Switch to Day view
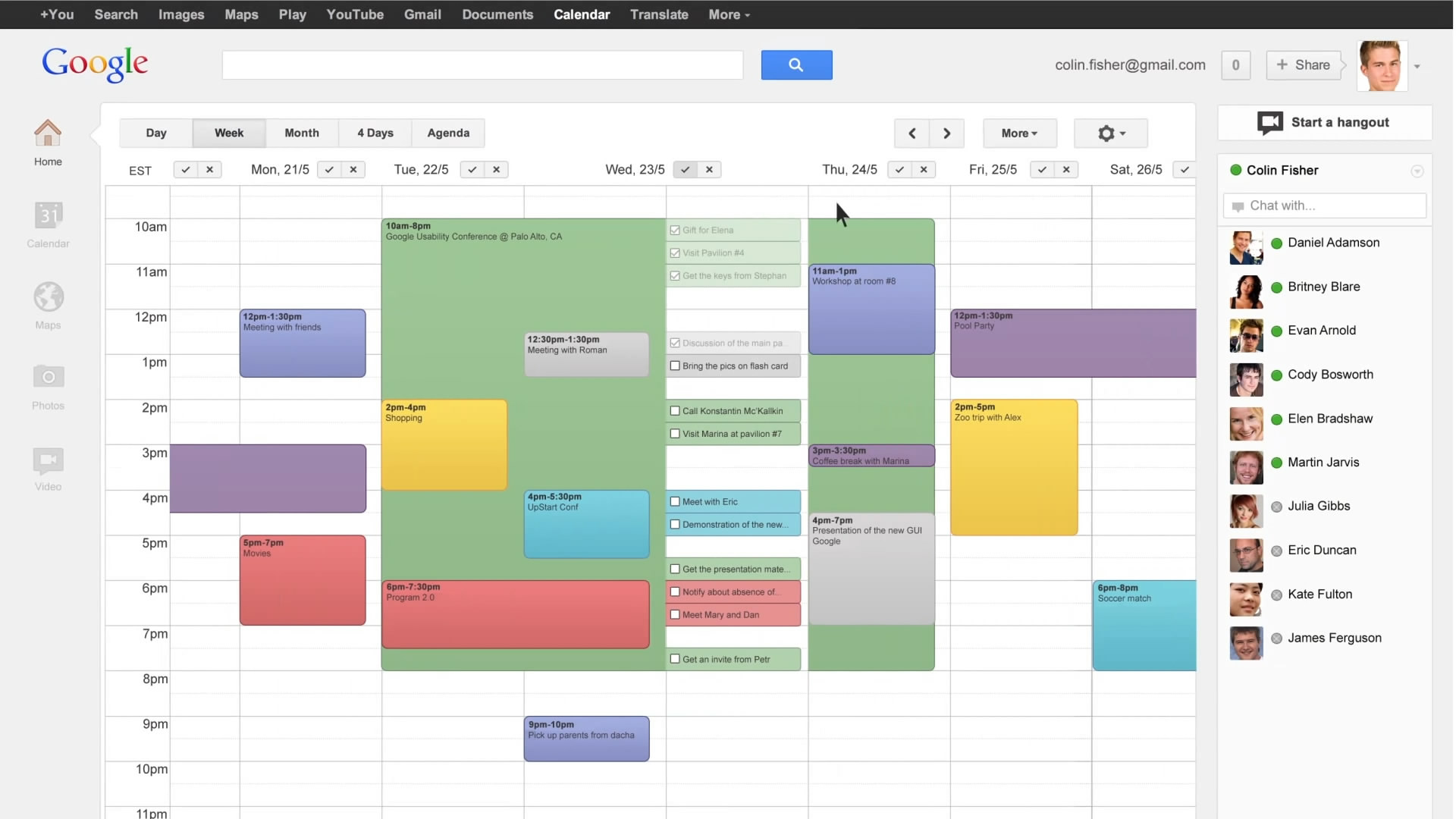Image resolution: width=1456 pixels, height=819 pixels. [156, 133]
